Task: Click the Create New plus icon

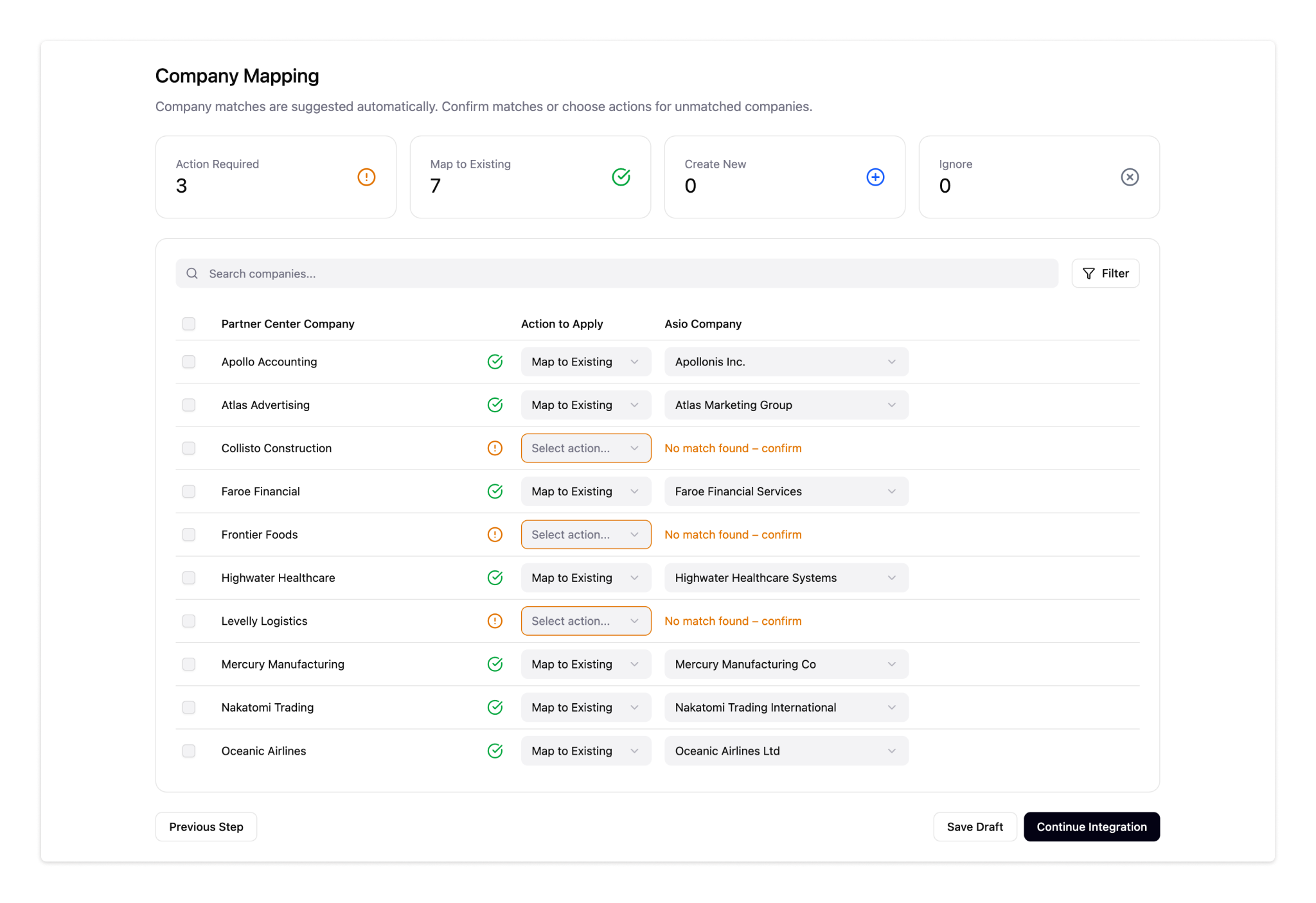Action: pyautogui.click(x=875, y=177)
